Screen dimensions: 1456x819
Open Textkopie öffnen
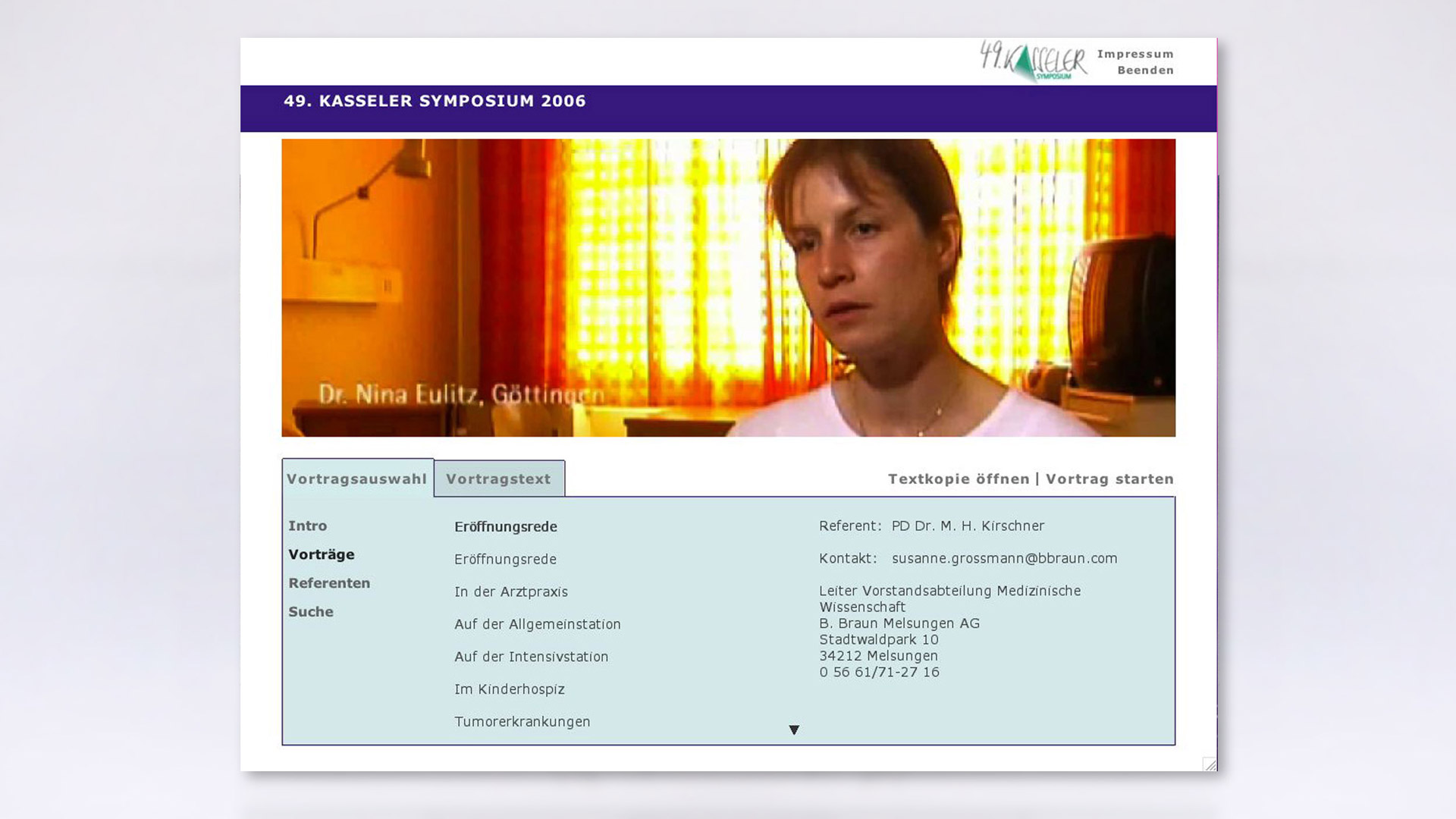(x=959, y=479)
